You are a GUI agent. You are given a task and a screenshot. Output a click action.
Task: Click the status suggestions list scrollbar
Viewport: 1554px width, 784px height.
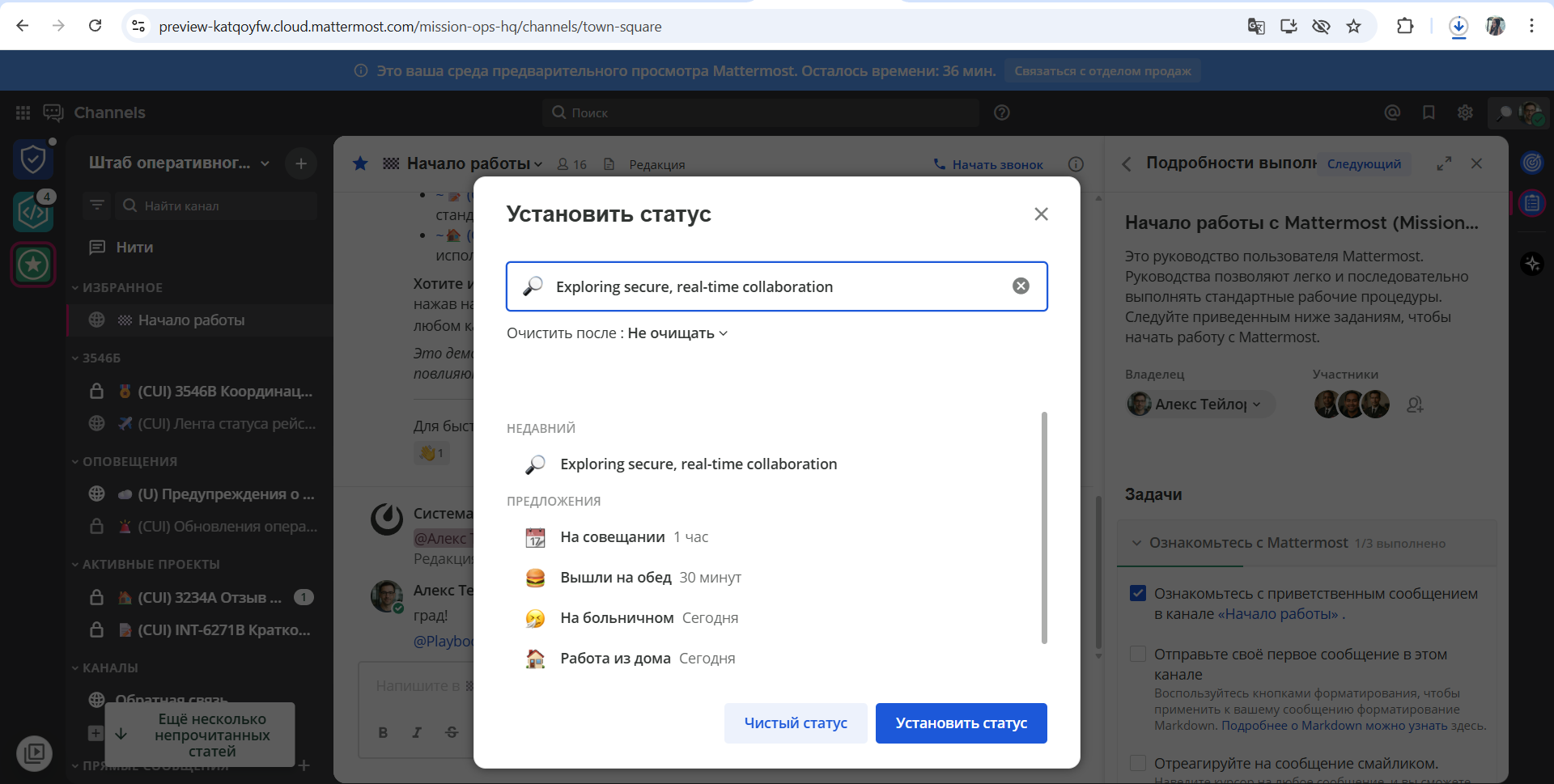coord(1044,528)
